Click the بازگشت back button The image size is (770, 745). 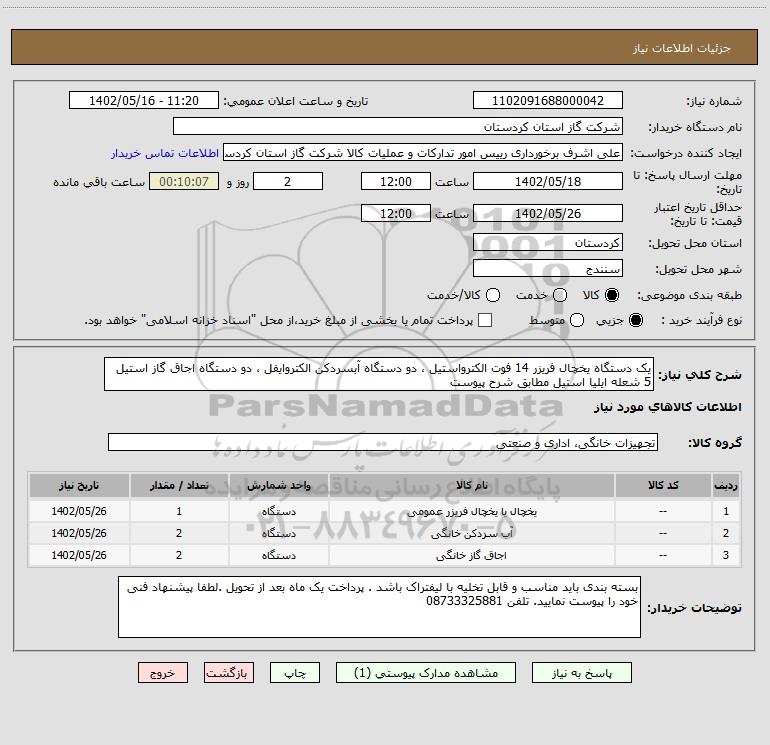point(229,673)
